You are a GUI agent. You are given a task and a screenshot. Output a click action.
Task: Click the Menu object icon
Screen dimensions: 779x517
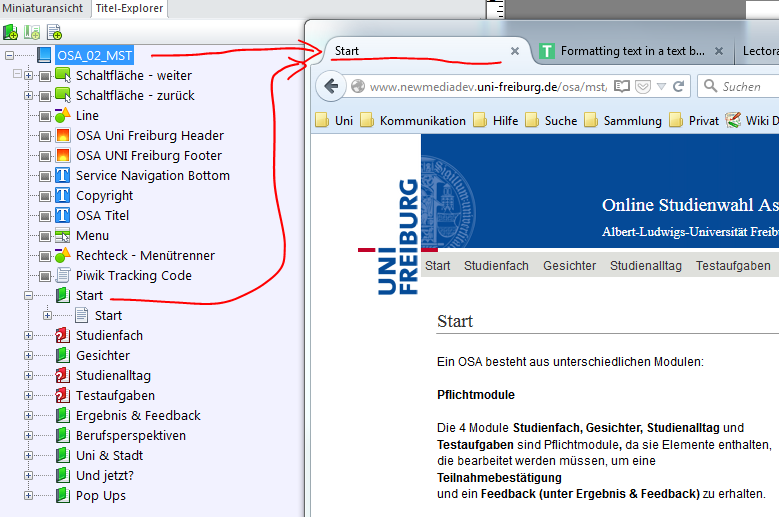63,235
